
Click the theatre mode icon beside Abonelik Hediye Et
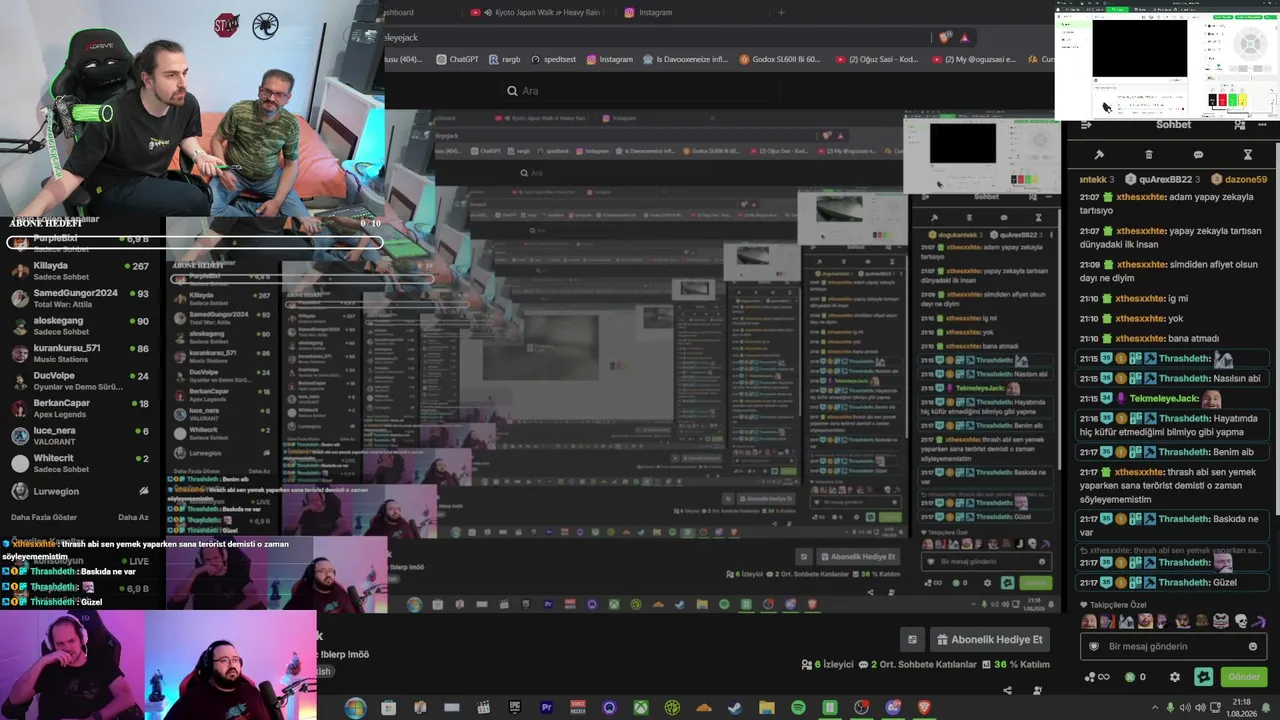pos(912,639)
